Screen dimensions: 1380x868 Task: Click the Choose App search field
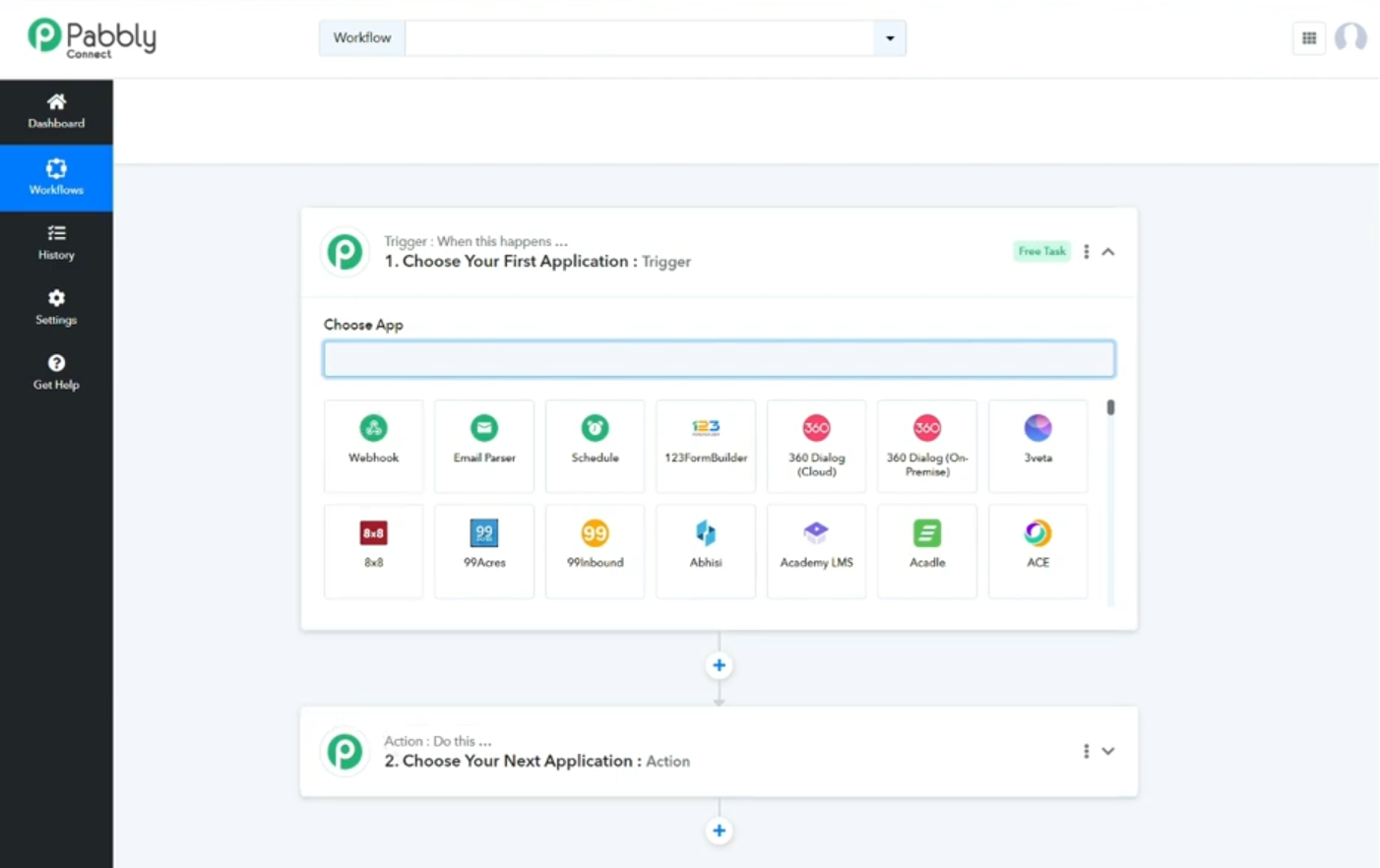tap(719, 359)
